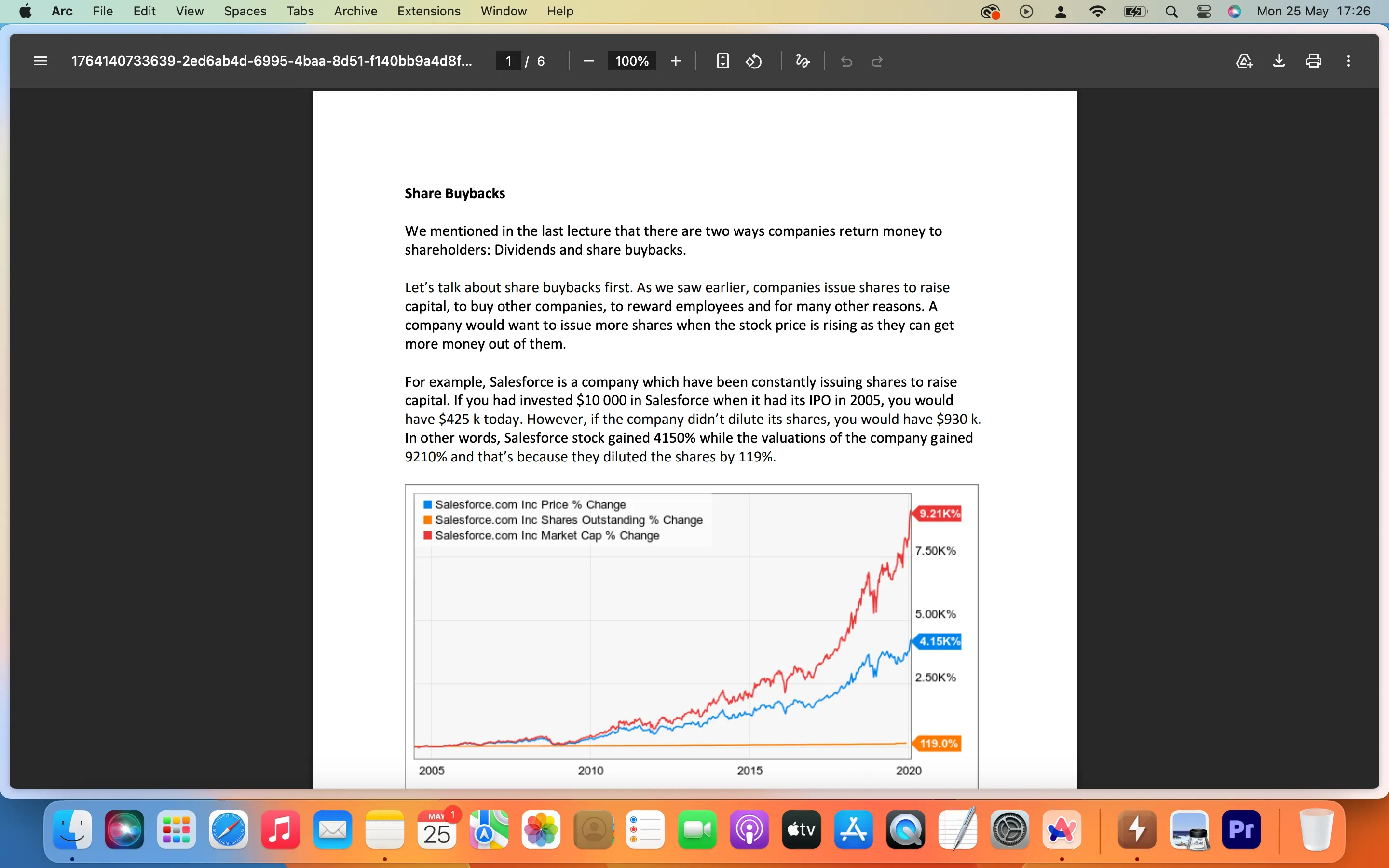1389x868 pixels.
Task: Activate Siri from the menu bar
Action: (1235, 12)
